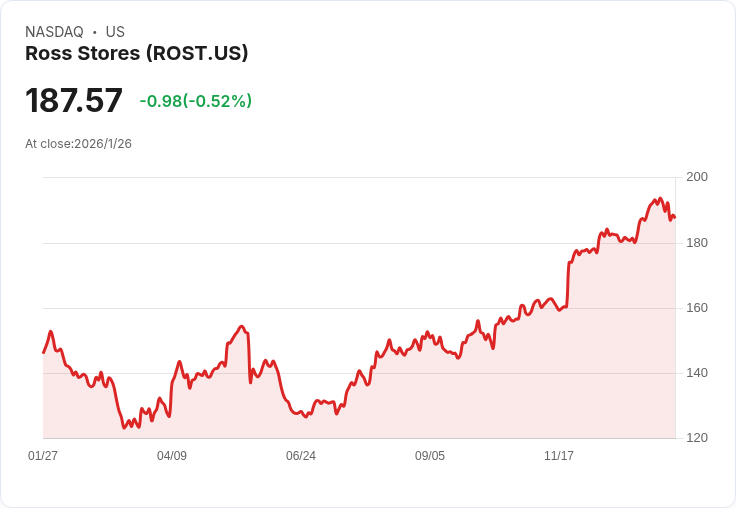Select the 140 price axis label
Viewport: 736px width, 508px height.
click(x=697, y=373)
